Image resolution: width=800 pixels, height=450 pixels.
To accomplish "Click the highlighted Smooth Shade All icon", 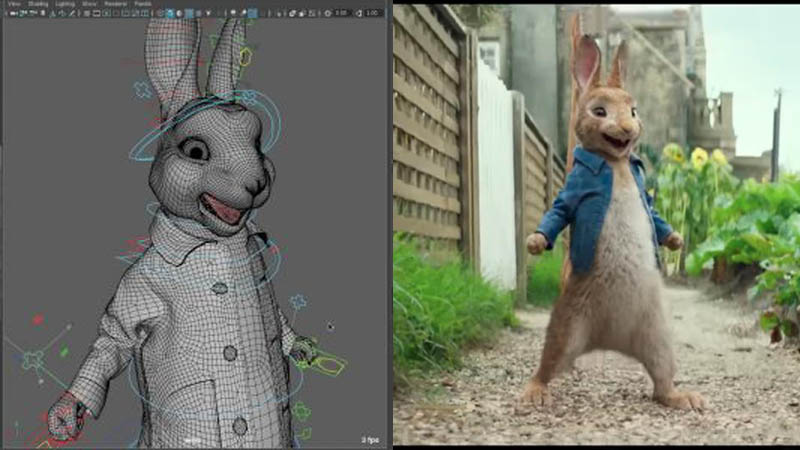I will pos(170,13).
